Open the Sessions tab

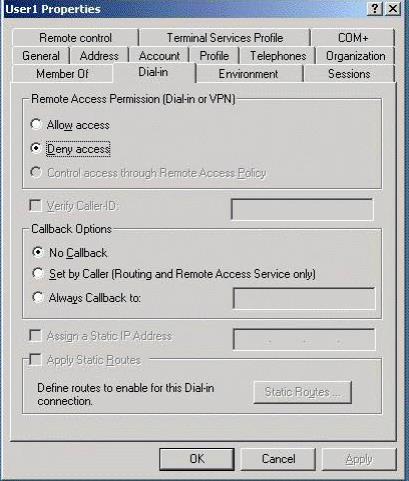tap(349, 74)
